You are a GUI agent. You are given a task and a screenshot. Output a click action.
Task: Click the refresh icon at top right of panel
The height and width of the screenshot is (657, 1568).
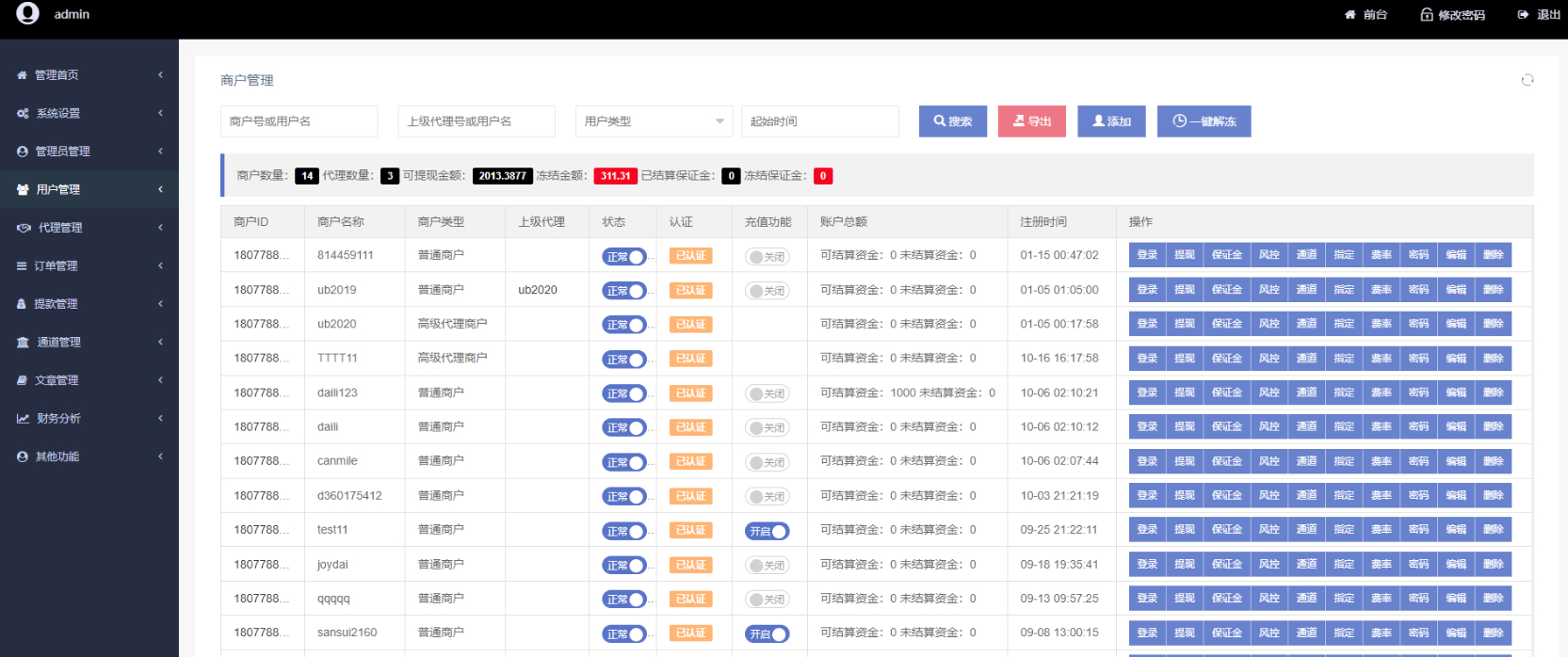1528,80
